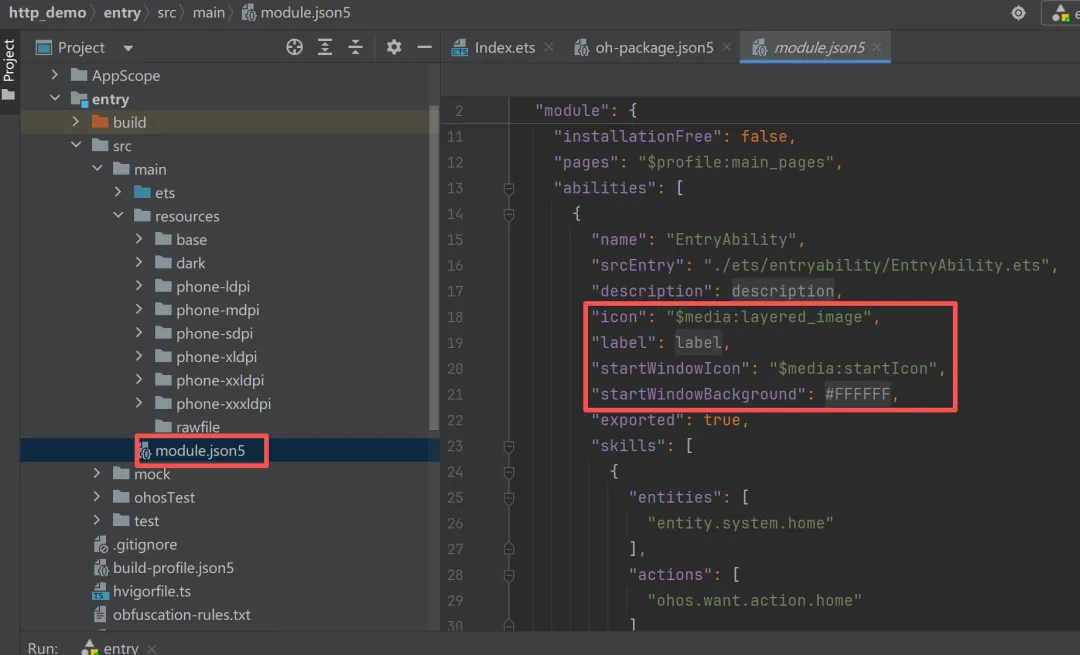Viewport: 1080px width, 655px height.
Task: Click the http_demo breadcrumb
Action: click(x=47, y=12)
